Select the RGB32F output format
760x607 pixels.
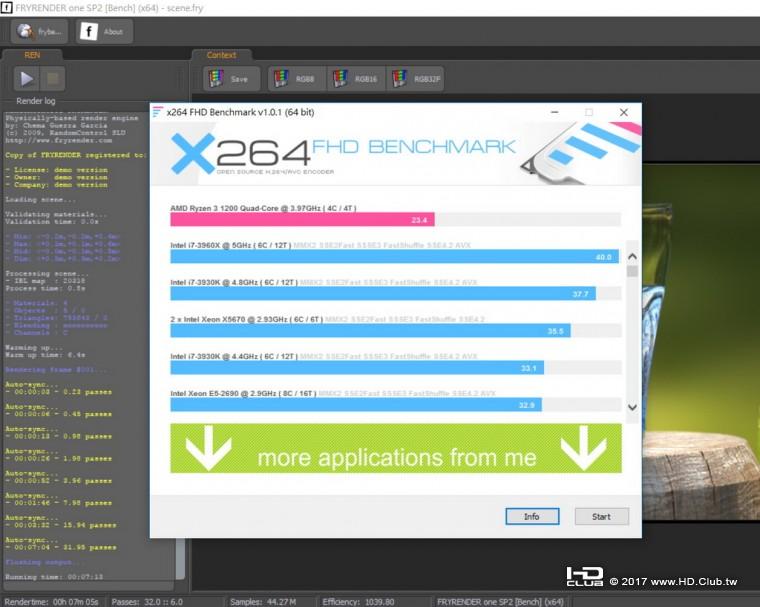(416, 79)
